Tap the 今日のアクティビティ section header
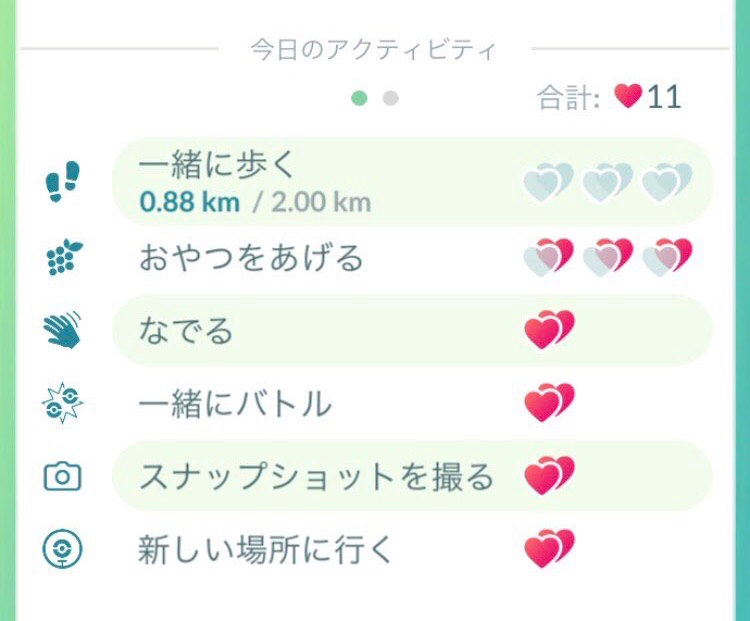This screenshot has height=621, width=750. point(373,50)
